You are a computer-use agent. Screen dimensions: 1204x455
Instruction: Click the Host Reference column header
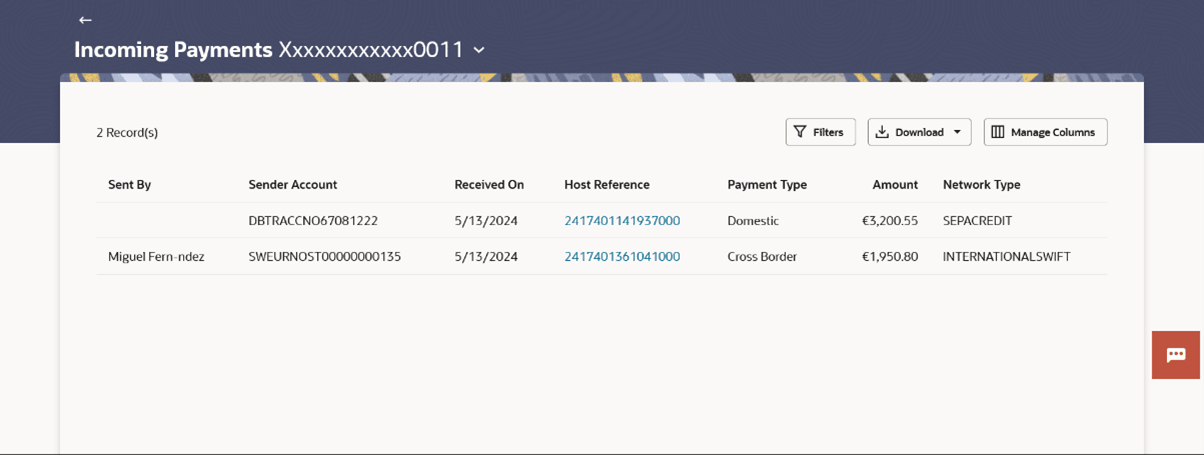click(x=606, y=185)
